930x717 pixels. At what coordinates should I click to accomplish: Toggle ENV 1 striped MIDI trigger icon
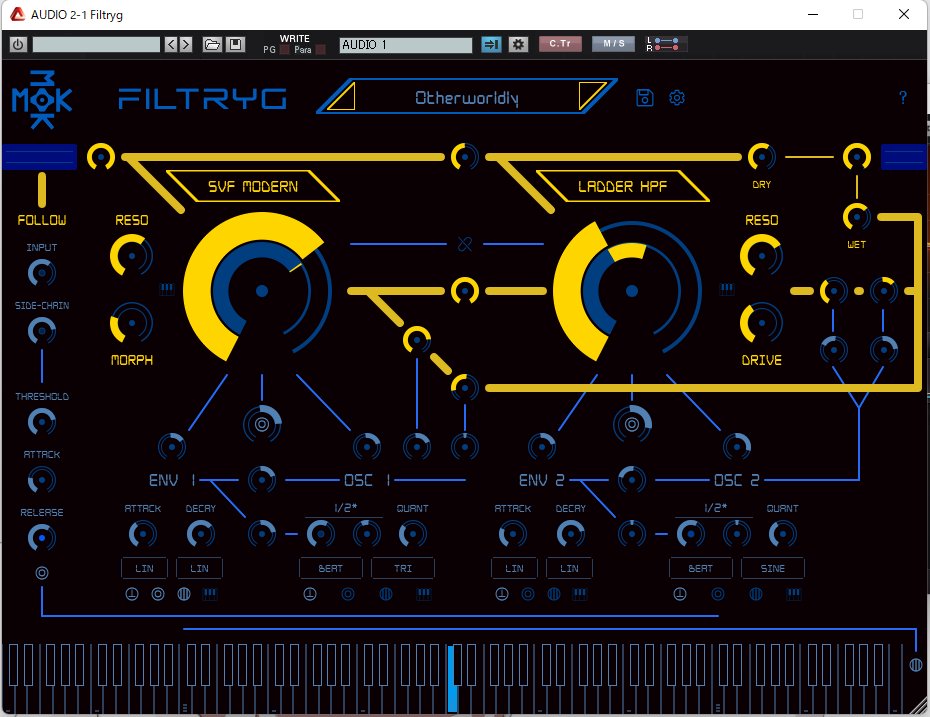click(184, 594)
